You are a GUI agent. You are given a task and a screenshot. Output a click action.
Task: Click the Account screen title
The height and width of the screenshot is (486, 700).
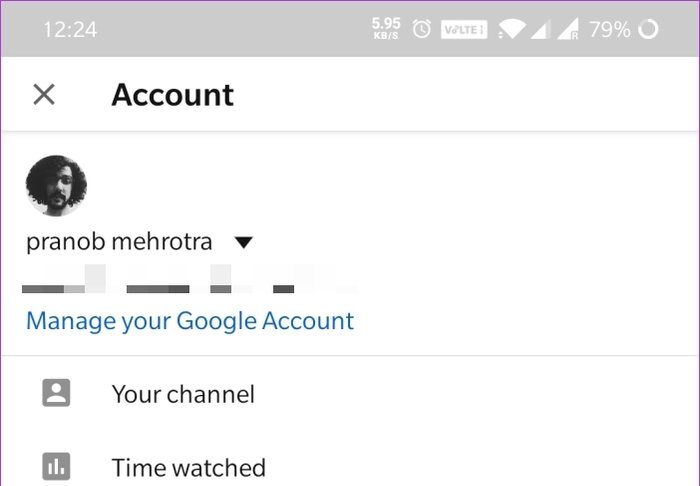coord(172,95)
